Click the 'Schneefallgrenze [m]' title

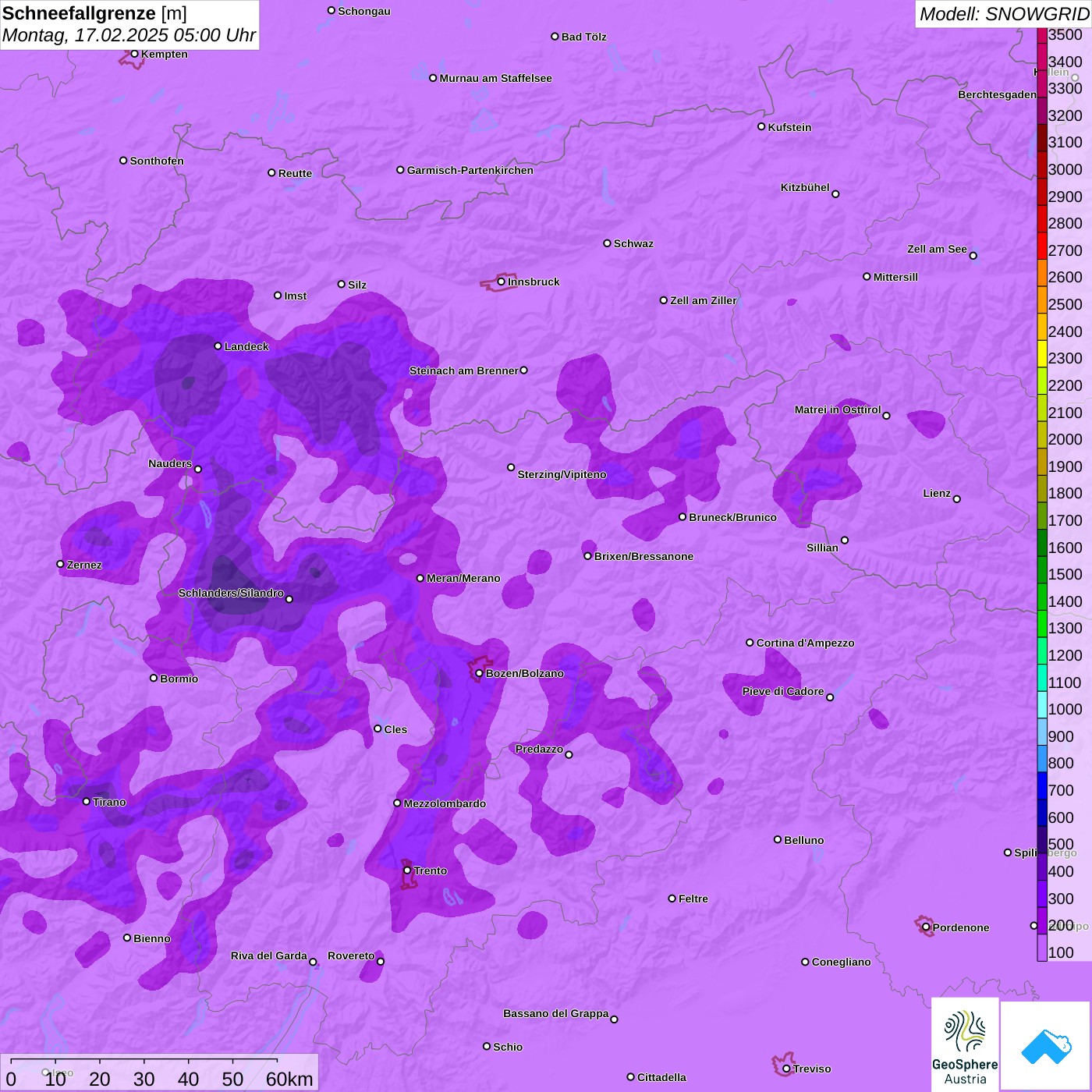[x=94, y=13]
